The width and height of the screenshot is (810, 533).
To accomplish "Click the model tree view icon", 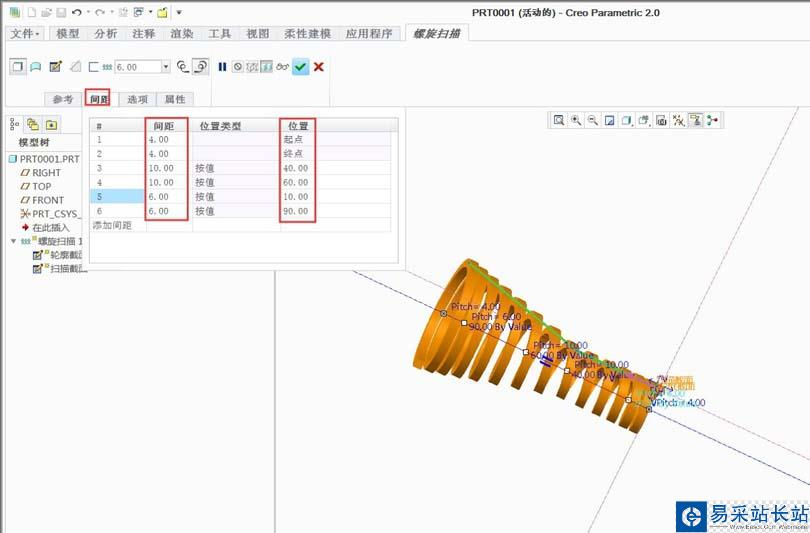I will coord(14,124).
